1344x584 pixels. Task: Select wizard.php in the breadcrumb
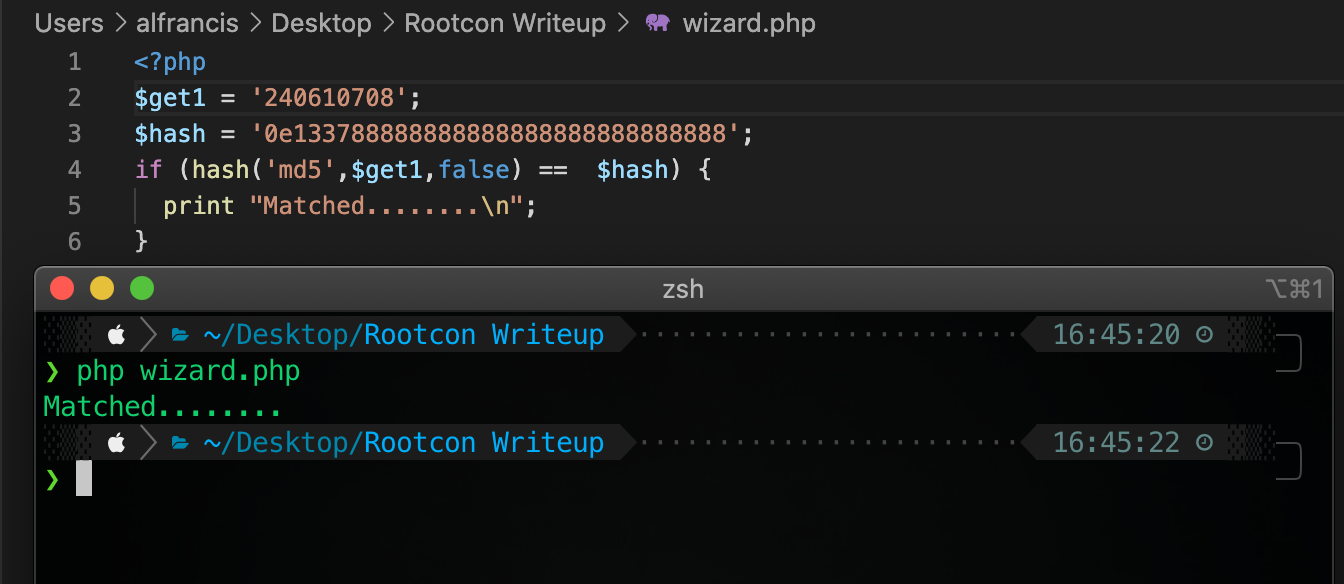click(749, 23)
